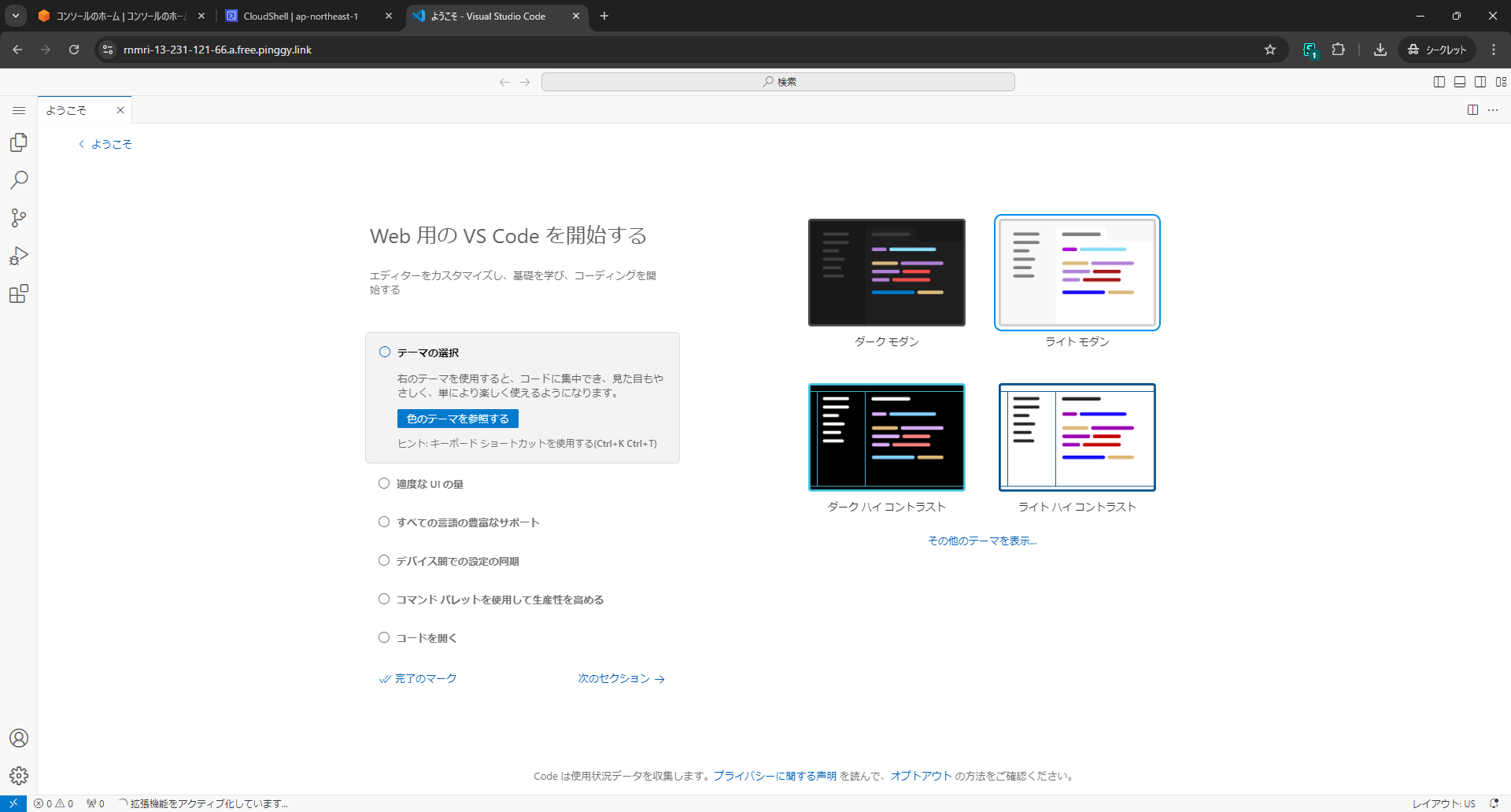Open the Source Control view
The height and width of the screenshot is (812, 1511).
coord(19,218)
